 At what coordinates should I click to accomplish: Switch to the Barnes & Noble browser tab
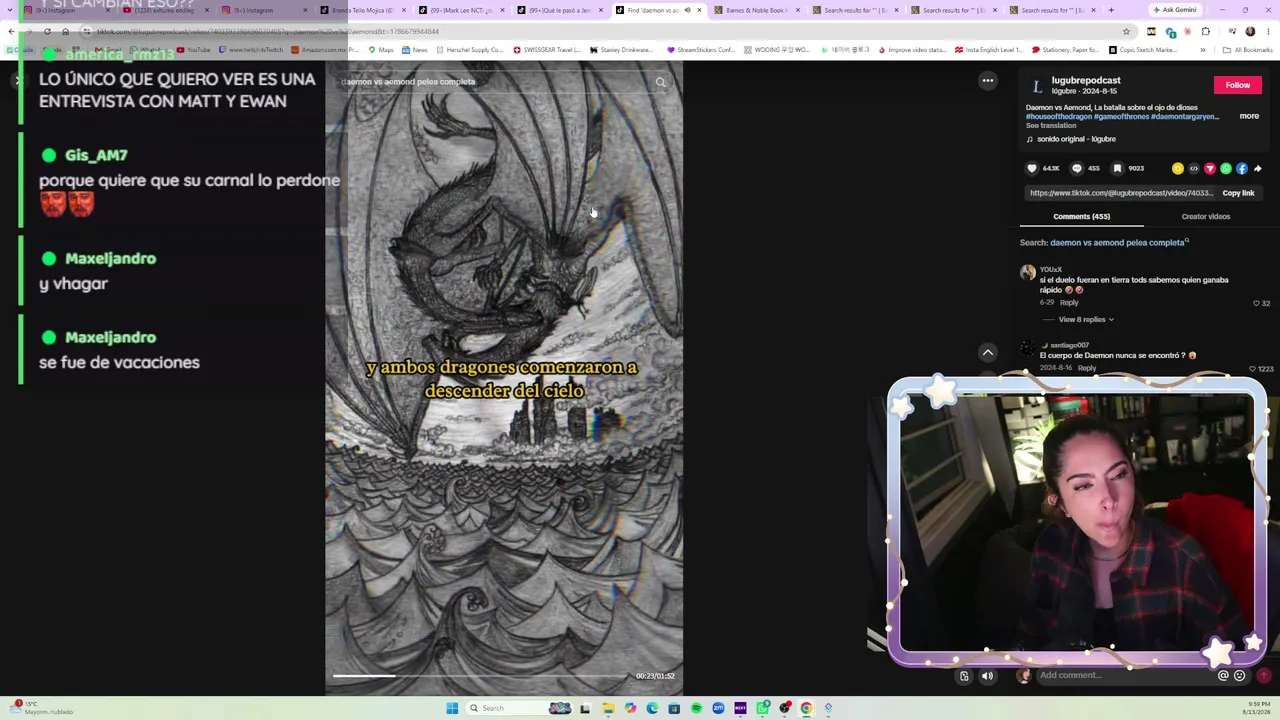click(x=756, y=10)
